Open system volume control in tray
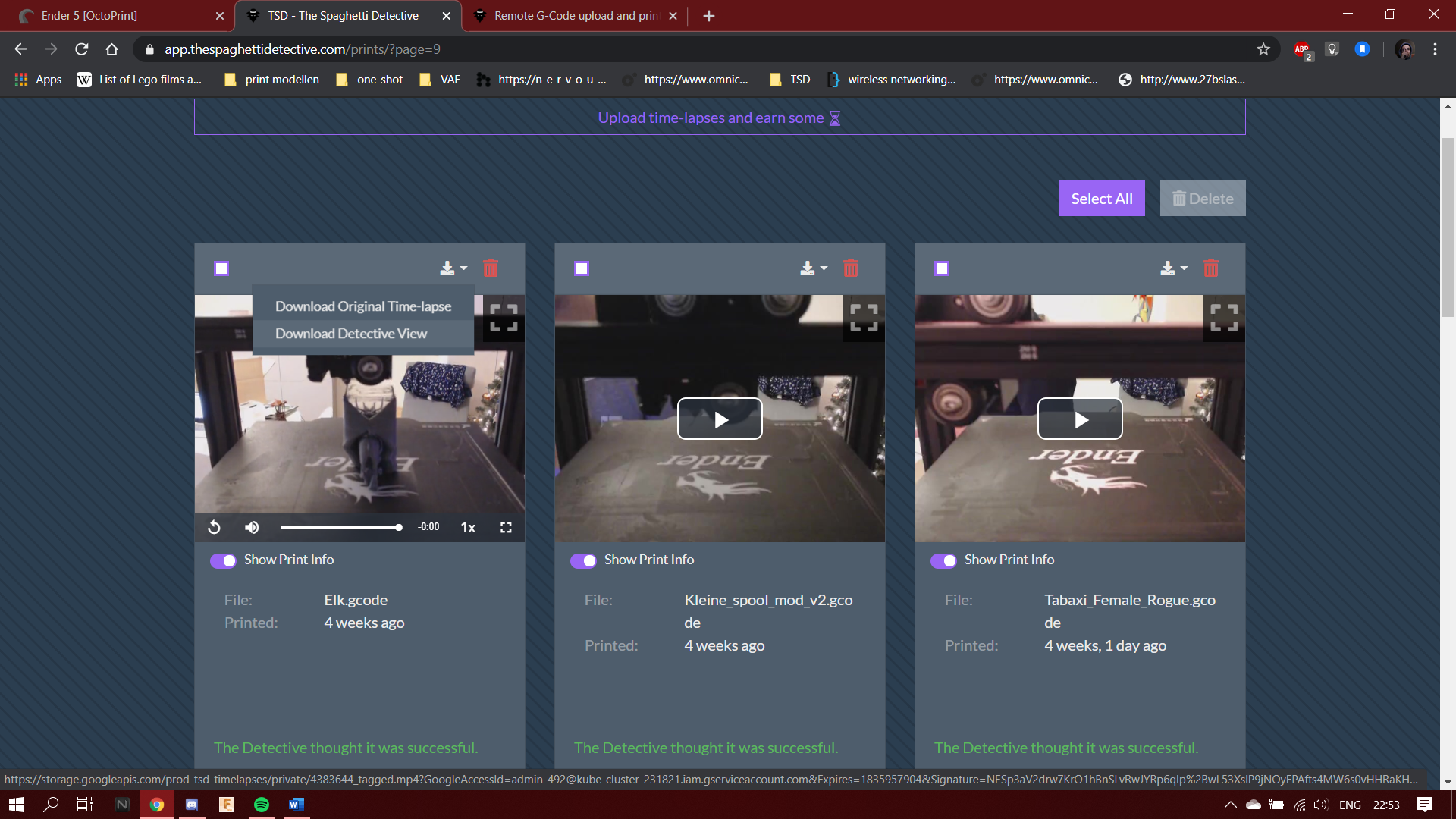Image resolution: width=1456 pixels, height=819 pixels. [x=1321, y=805]
